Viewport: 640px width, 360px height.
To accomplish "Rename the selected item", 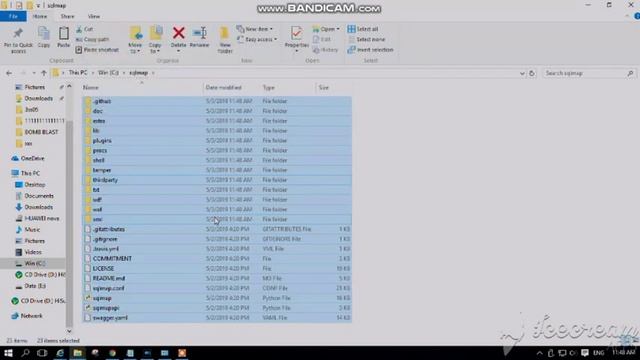I will point(199,38).
